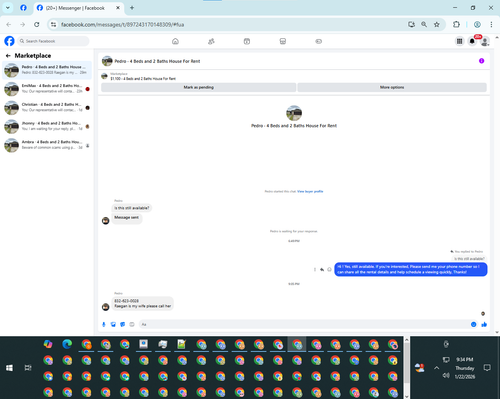Bookmark this page with the star icon
Viewport: 500px width, 399px height.
(x=436, y=24)
